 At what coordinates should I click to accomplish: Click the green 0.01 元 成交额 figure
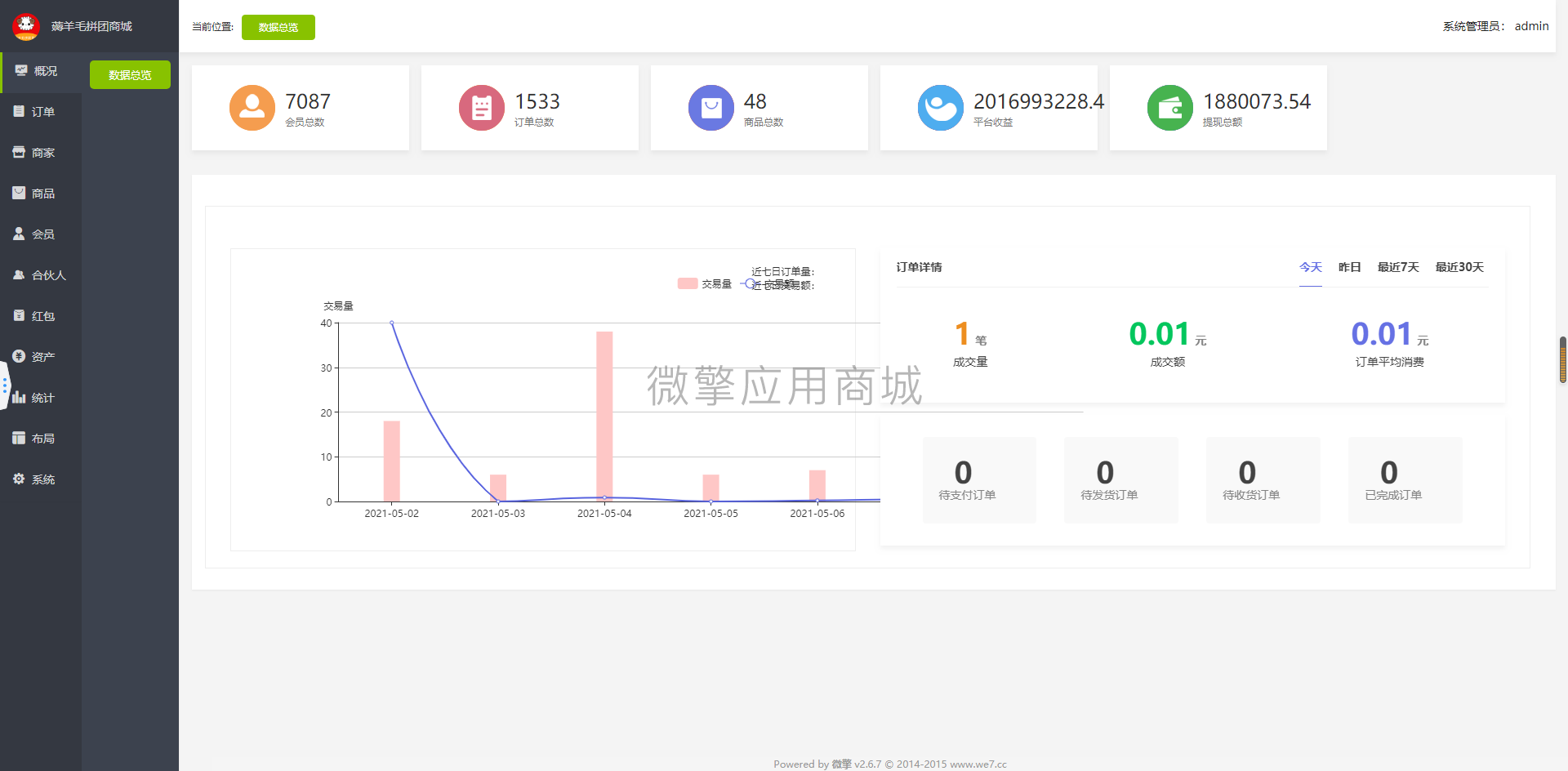pyautogui.click(x=1168, y=334)
